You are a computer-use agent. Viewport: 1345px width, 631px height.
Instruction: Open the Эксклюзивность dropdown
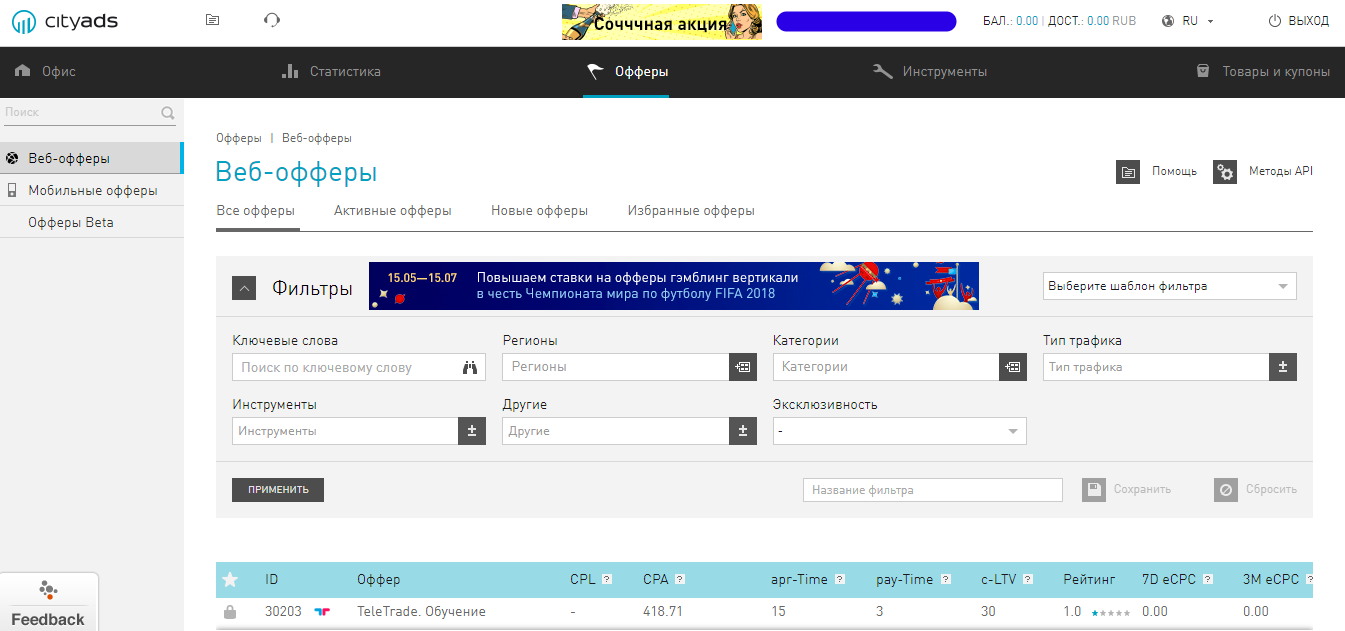[899, 431]
